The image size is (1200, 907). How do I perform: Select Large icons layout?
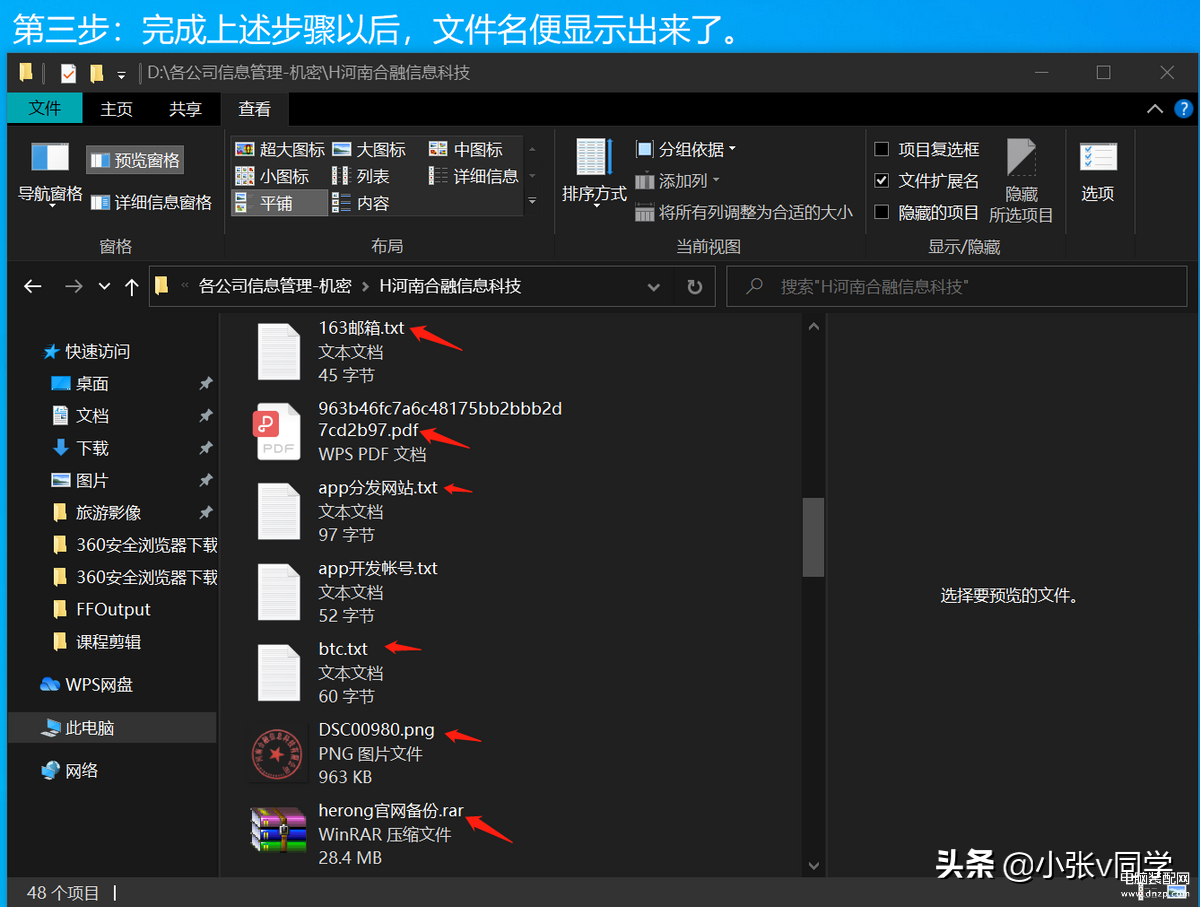click(369, 149)
